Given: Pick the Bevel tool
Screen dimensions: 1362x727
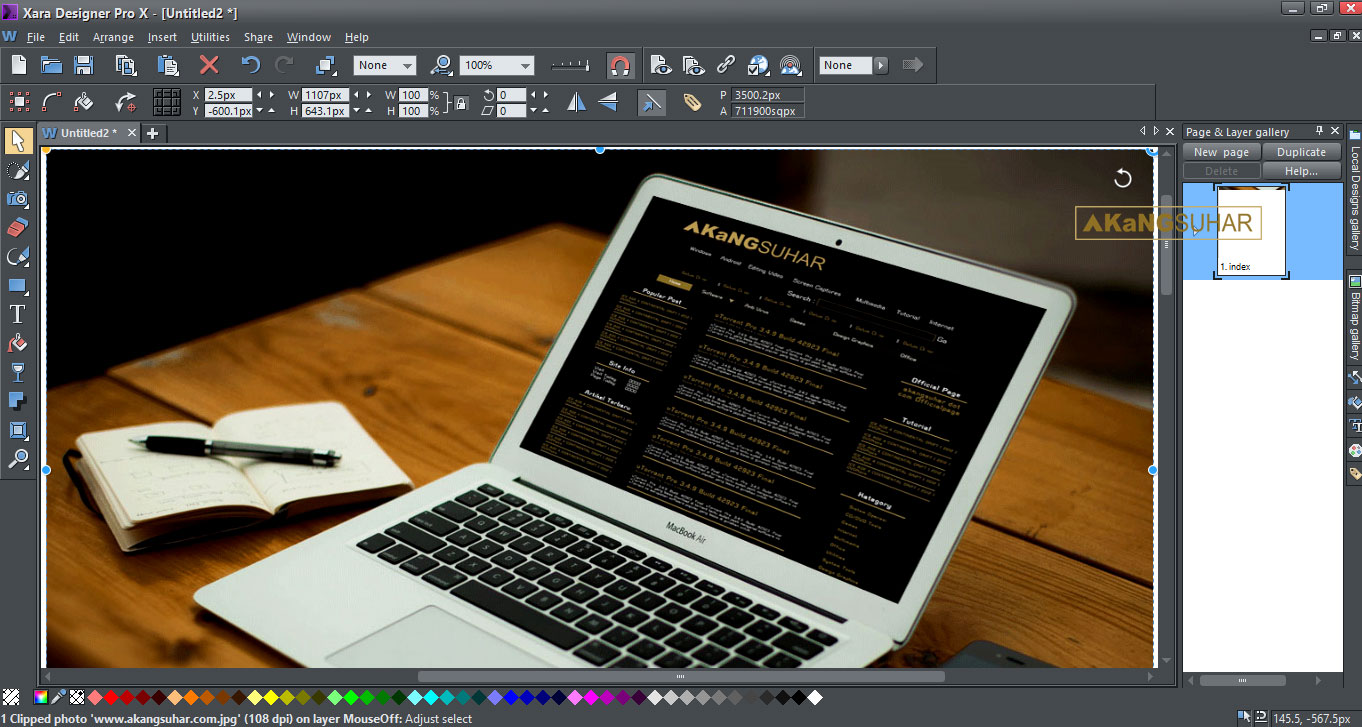Looking at the screenshot, I should pos(18,430).
